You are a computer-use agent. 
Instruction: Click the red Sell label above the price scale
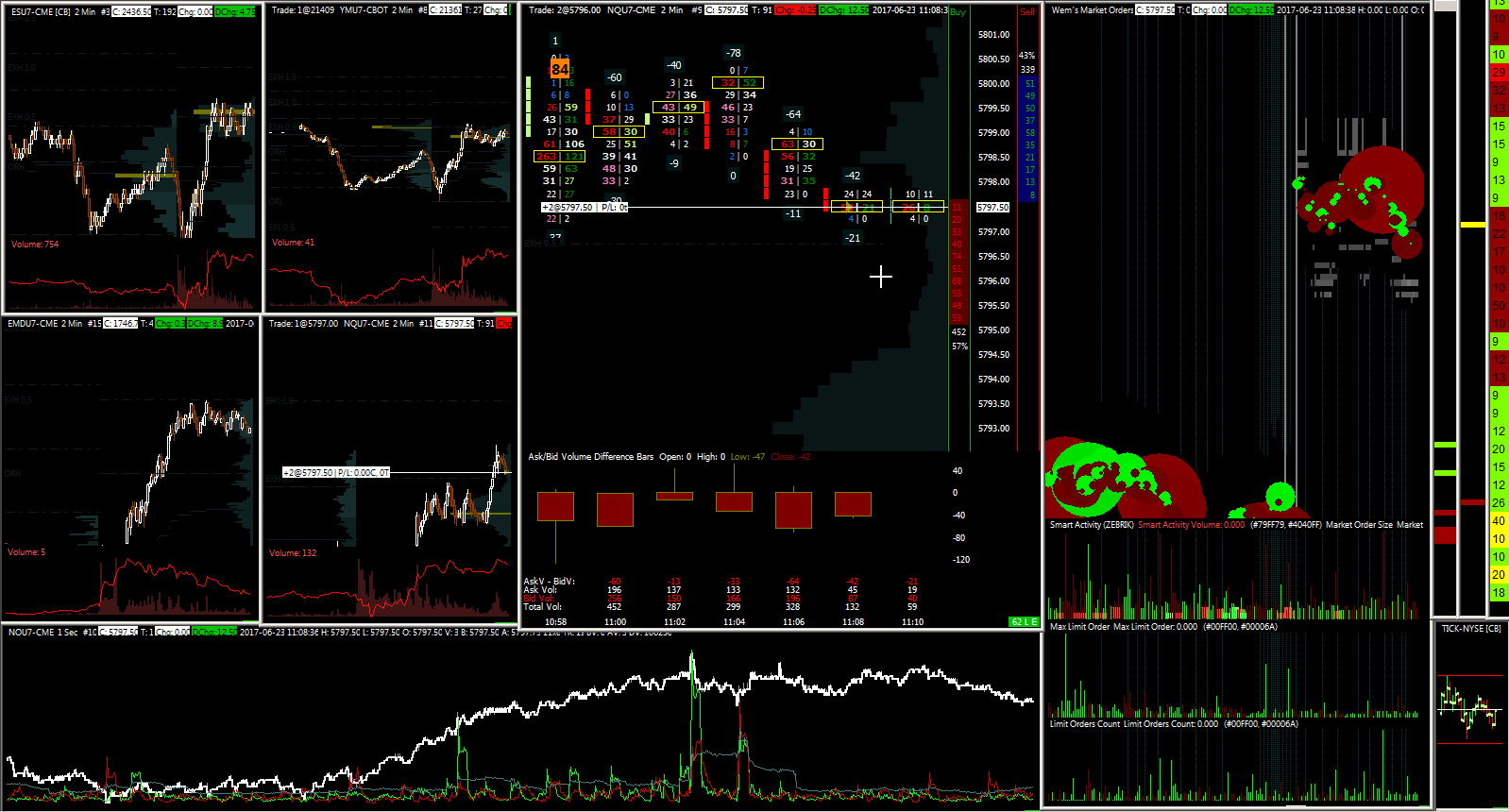[1027, 12]
